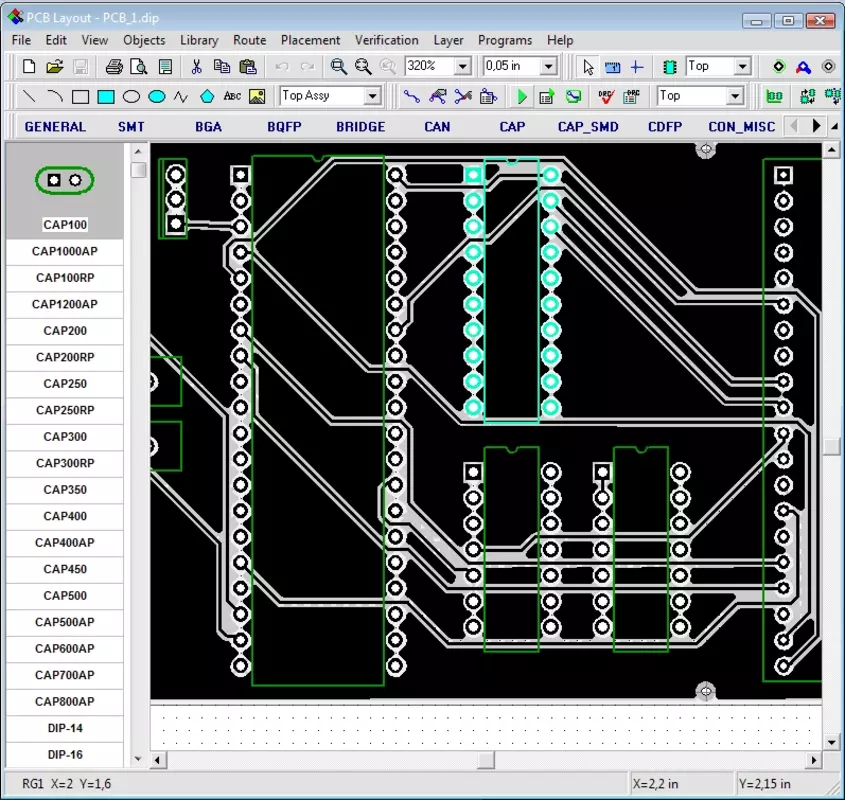845x800 pixels.
Task: Click the DRC check red checkmark icon
Action: point(606,97)
